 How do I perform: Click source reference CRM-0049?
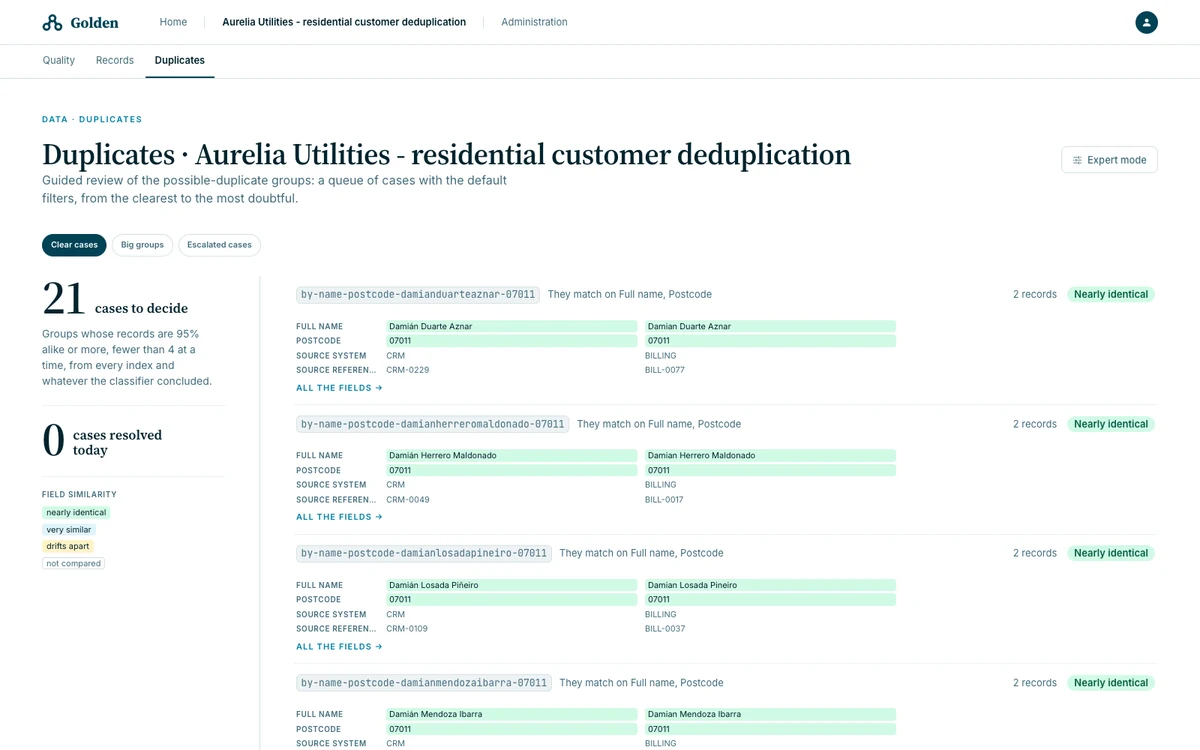[x=407, y=500]
